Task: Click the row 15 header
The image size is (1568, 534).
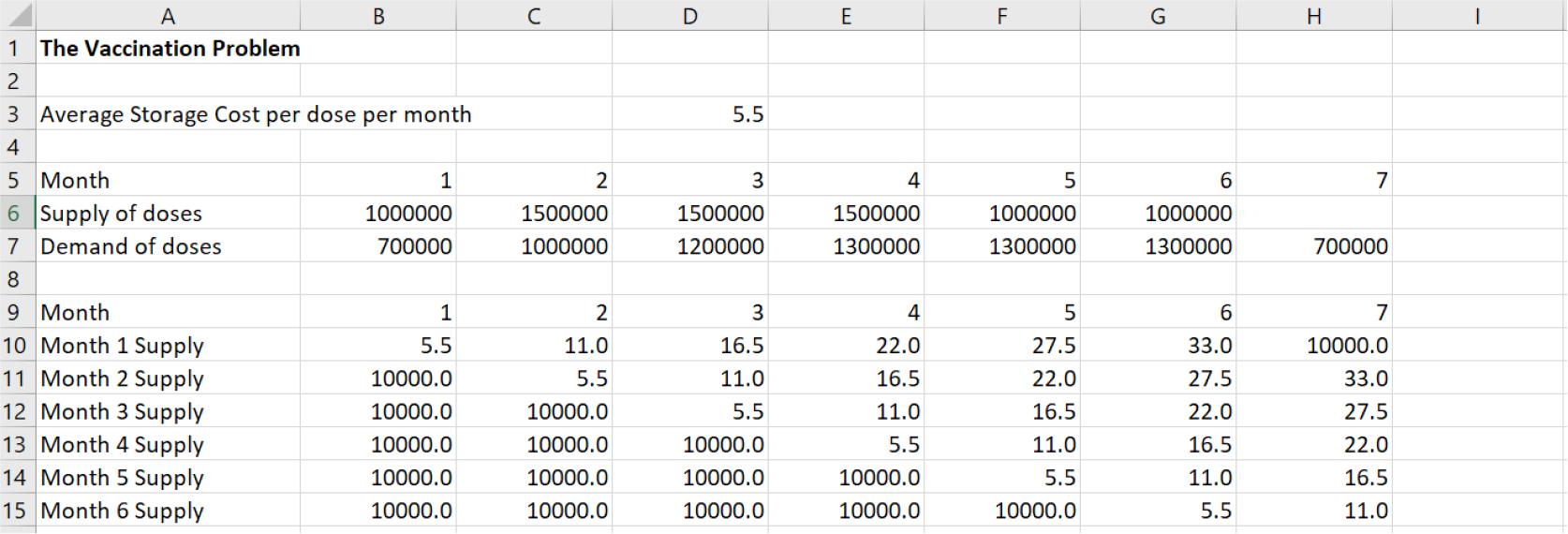Action: 14,511
